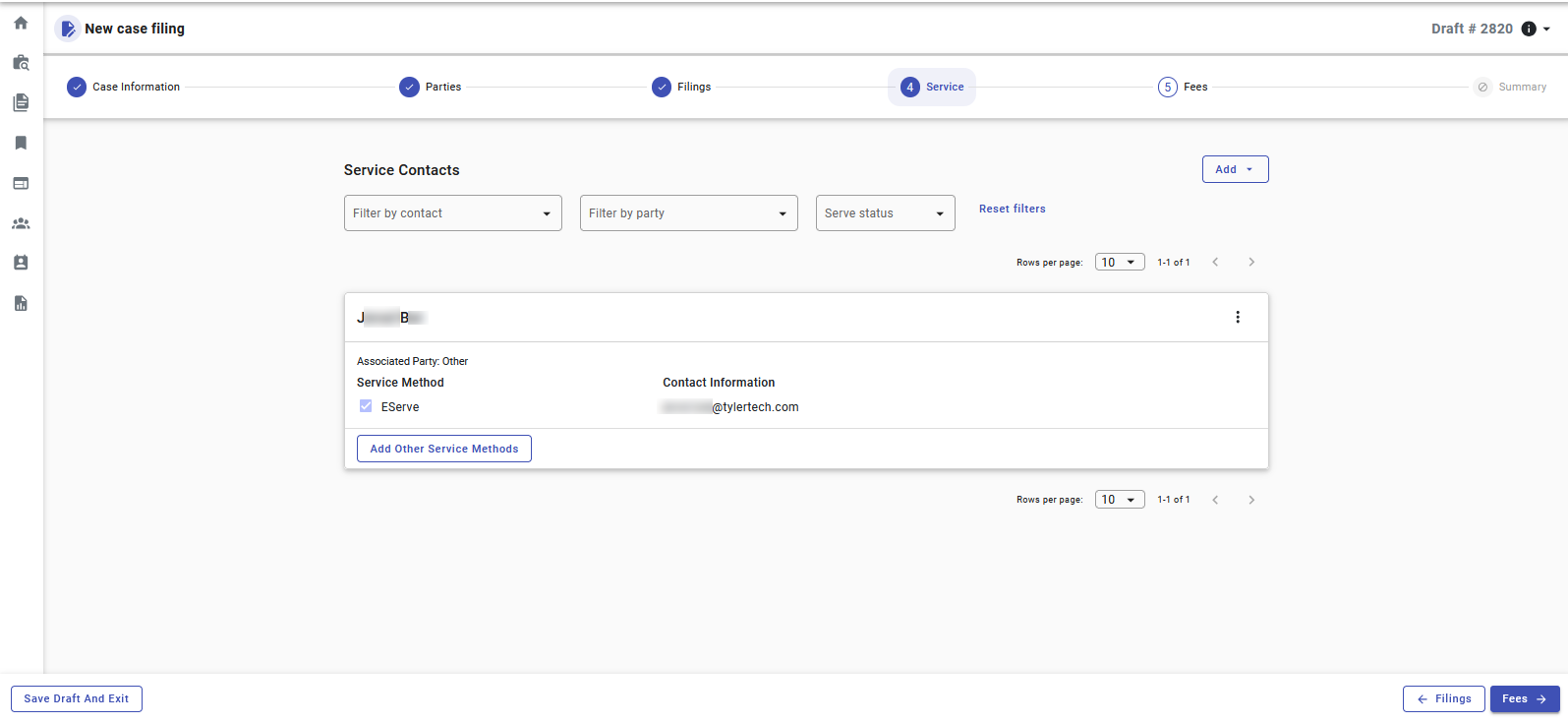Open the payment card icon in sidebar
Screen dimensions: 1568x724
pos(21,183)
